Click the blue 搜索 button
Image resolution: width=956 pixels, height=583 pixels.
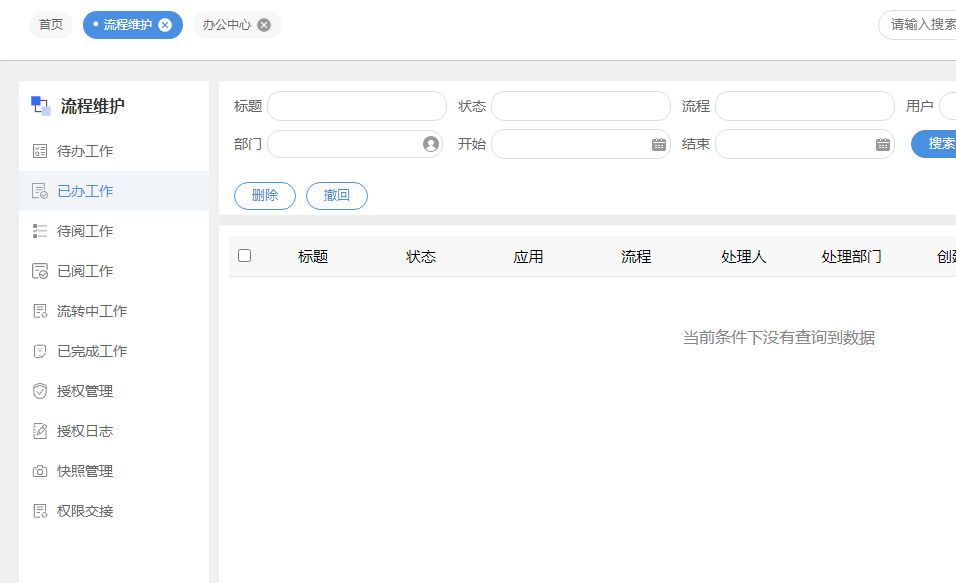pyautogui.click(x=935, y=144)
